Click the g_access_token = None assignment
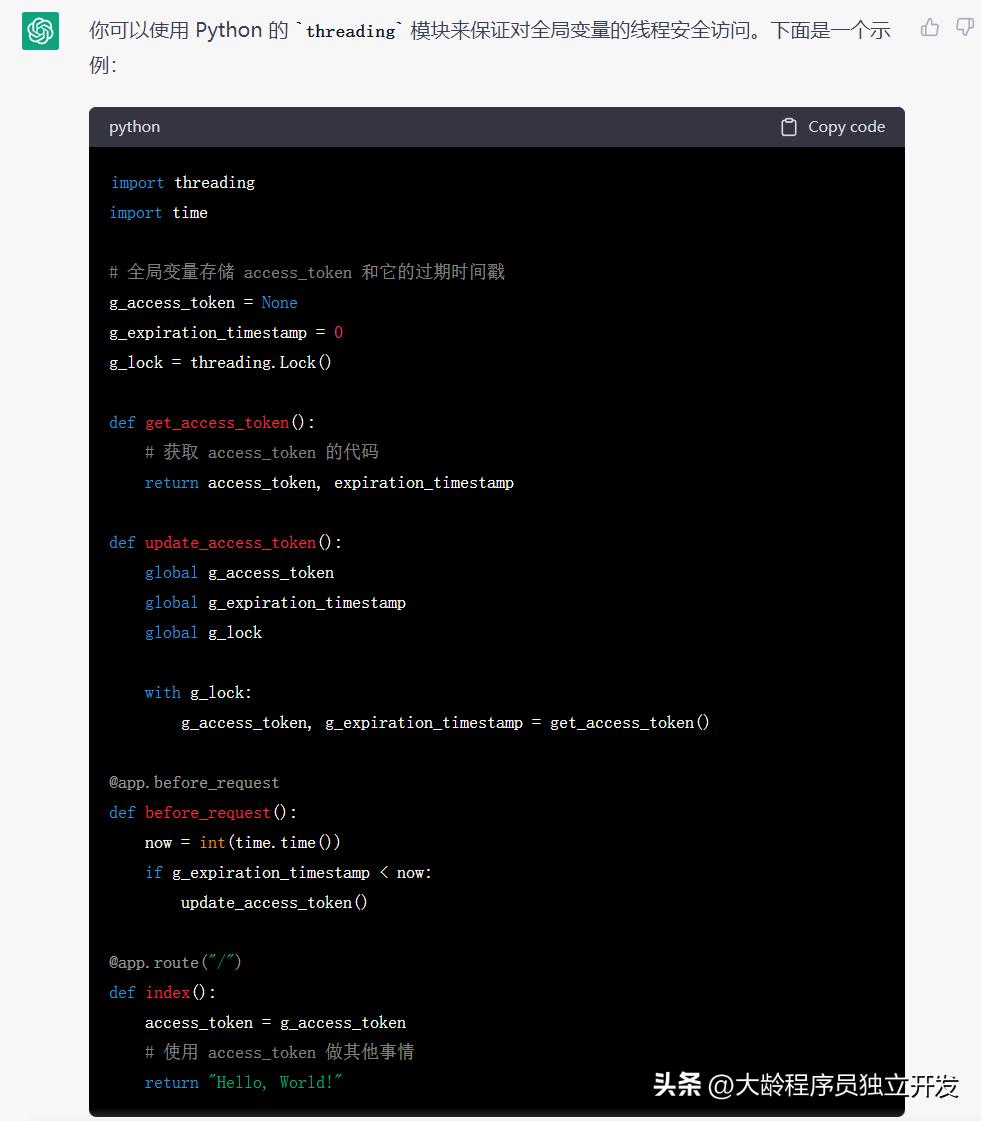Image resolution: width=981 pixels, height=1121 pixels. 201,302
